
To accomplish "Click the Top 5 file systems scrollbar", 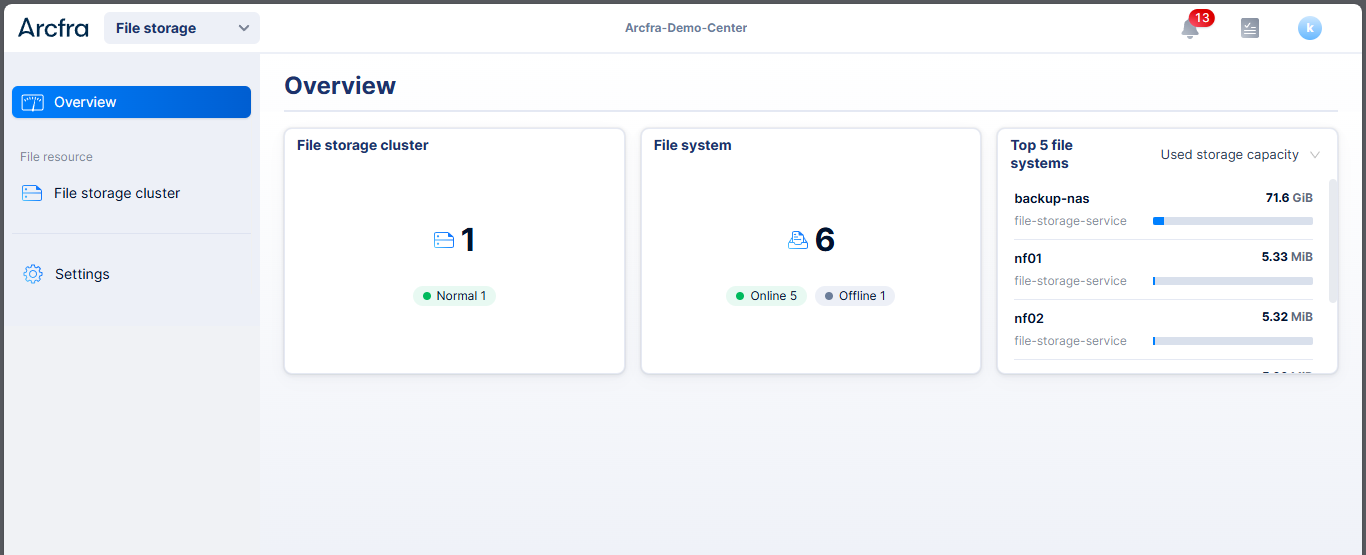I will [x=1332, y=240].
